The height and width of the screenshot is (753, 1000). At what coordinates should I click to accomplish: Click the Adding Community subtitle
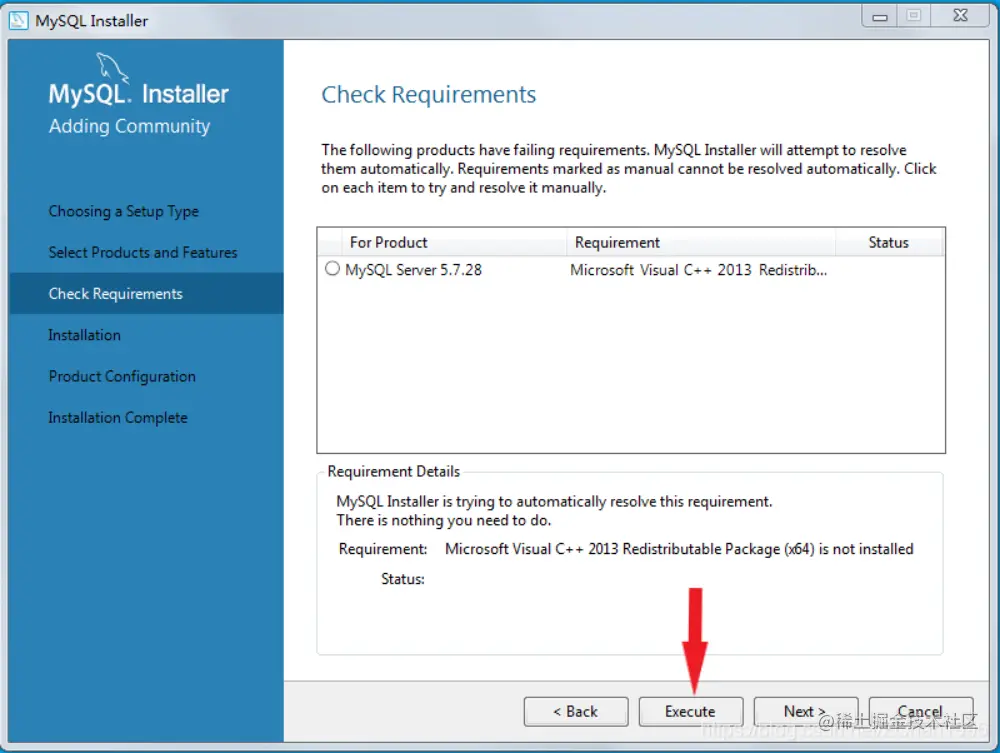pyautogui.click(x=129, y=126)
